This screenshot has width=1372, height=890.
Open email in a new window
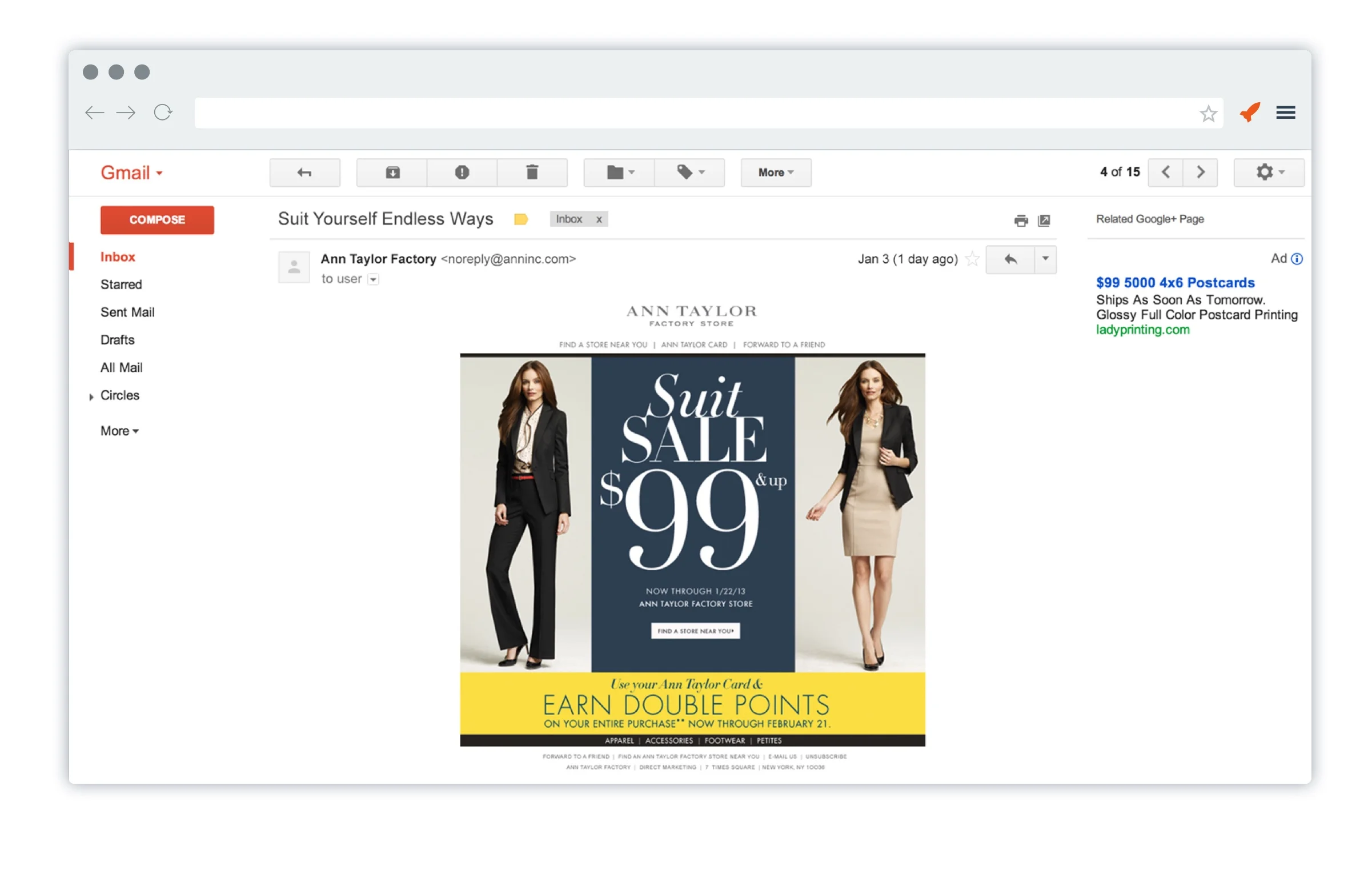(x=1044, y=221)
